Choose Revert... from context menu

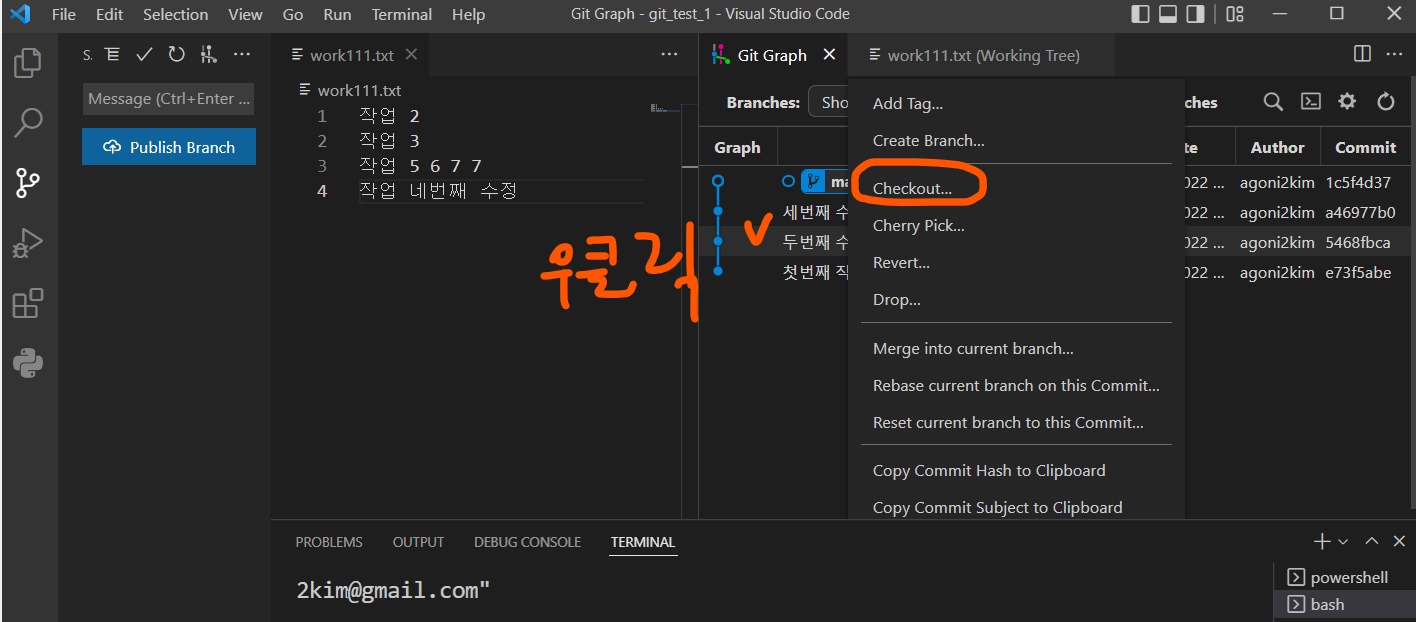(1016, 262)
